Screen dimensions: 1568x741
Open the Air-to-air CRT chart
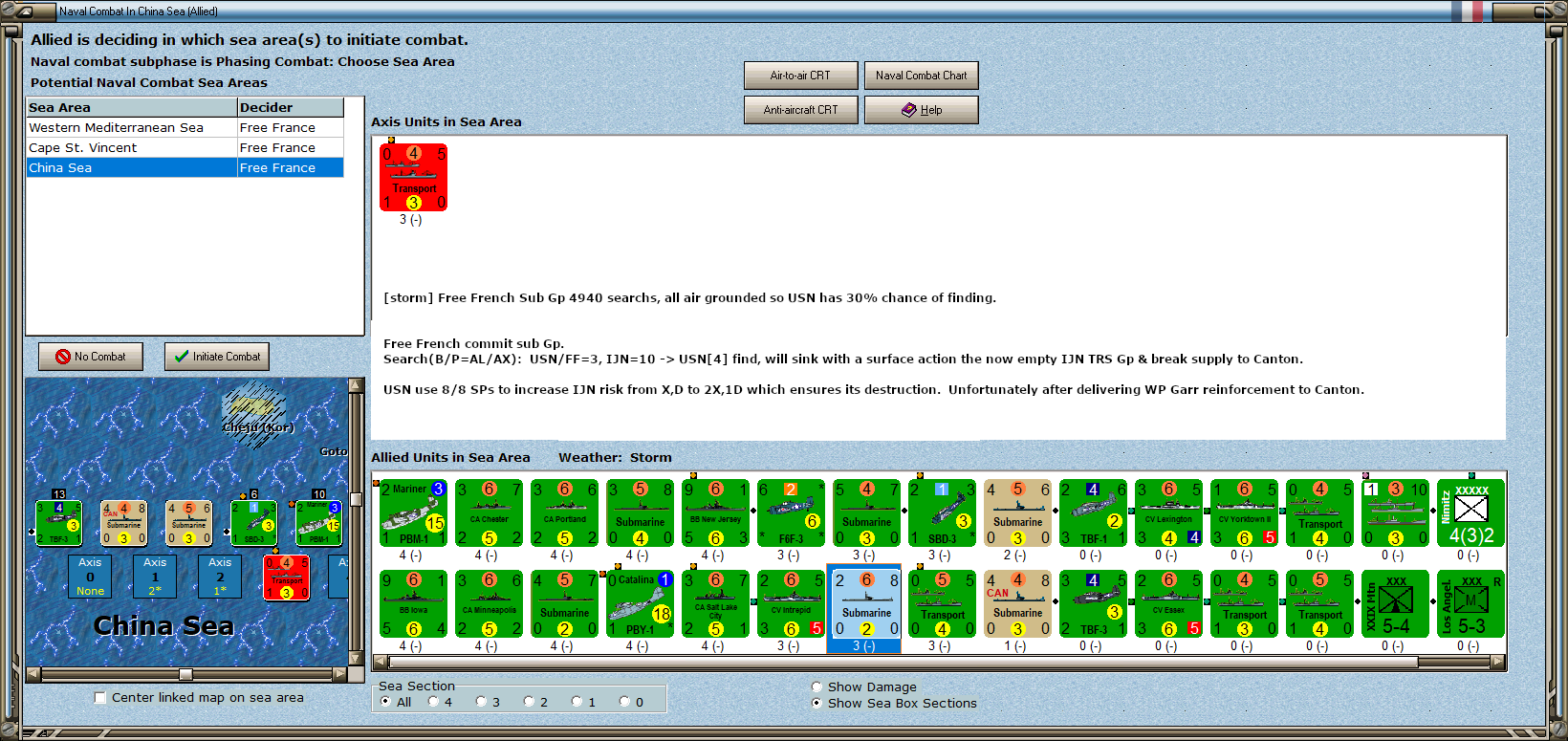tap(801, 76)
